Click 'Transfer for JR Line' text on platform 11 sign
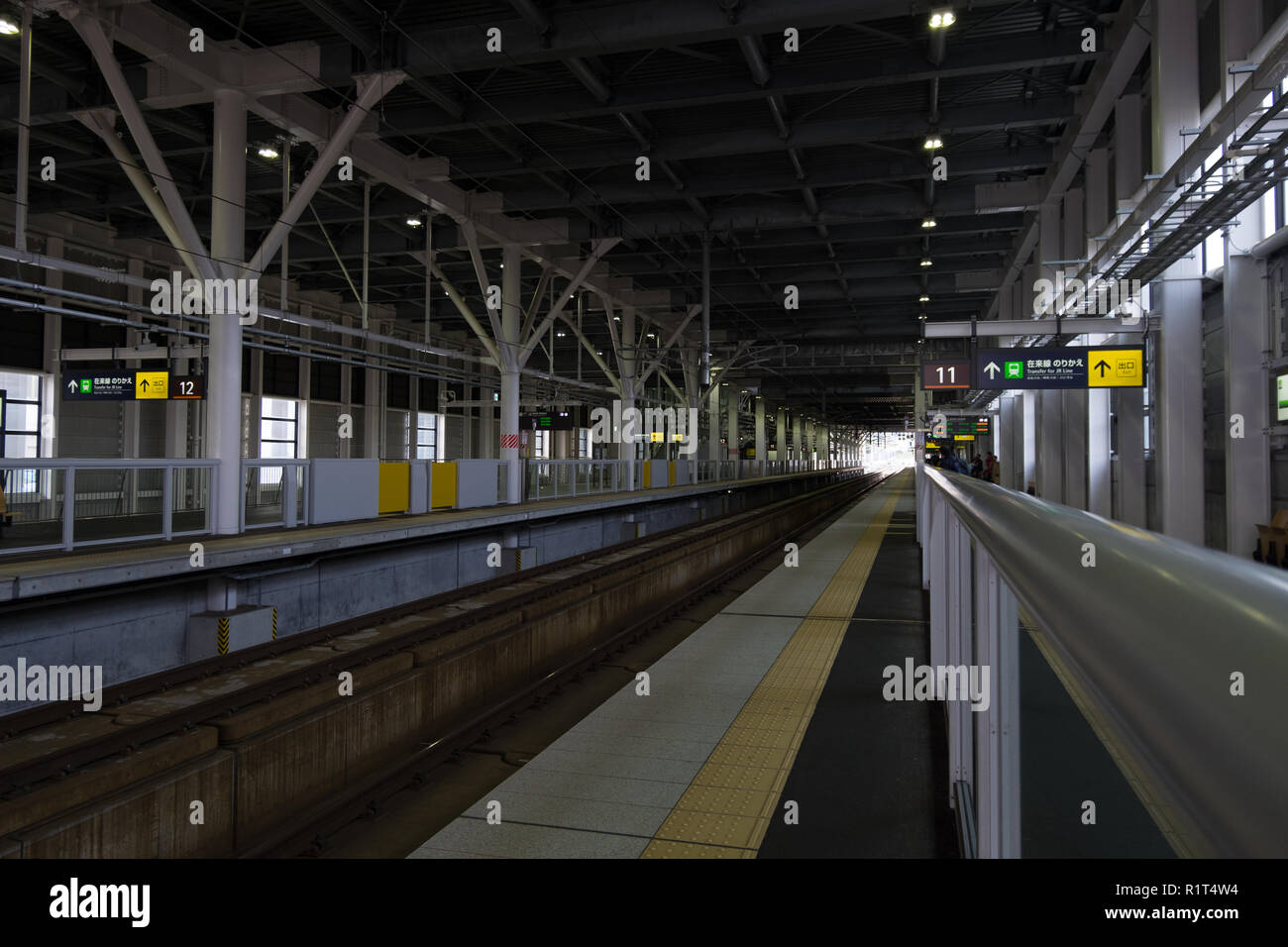Image resolution: width=1288 pixels, height=947 pixels. tap(1050, 371)
